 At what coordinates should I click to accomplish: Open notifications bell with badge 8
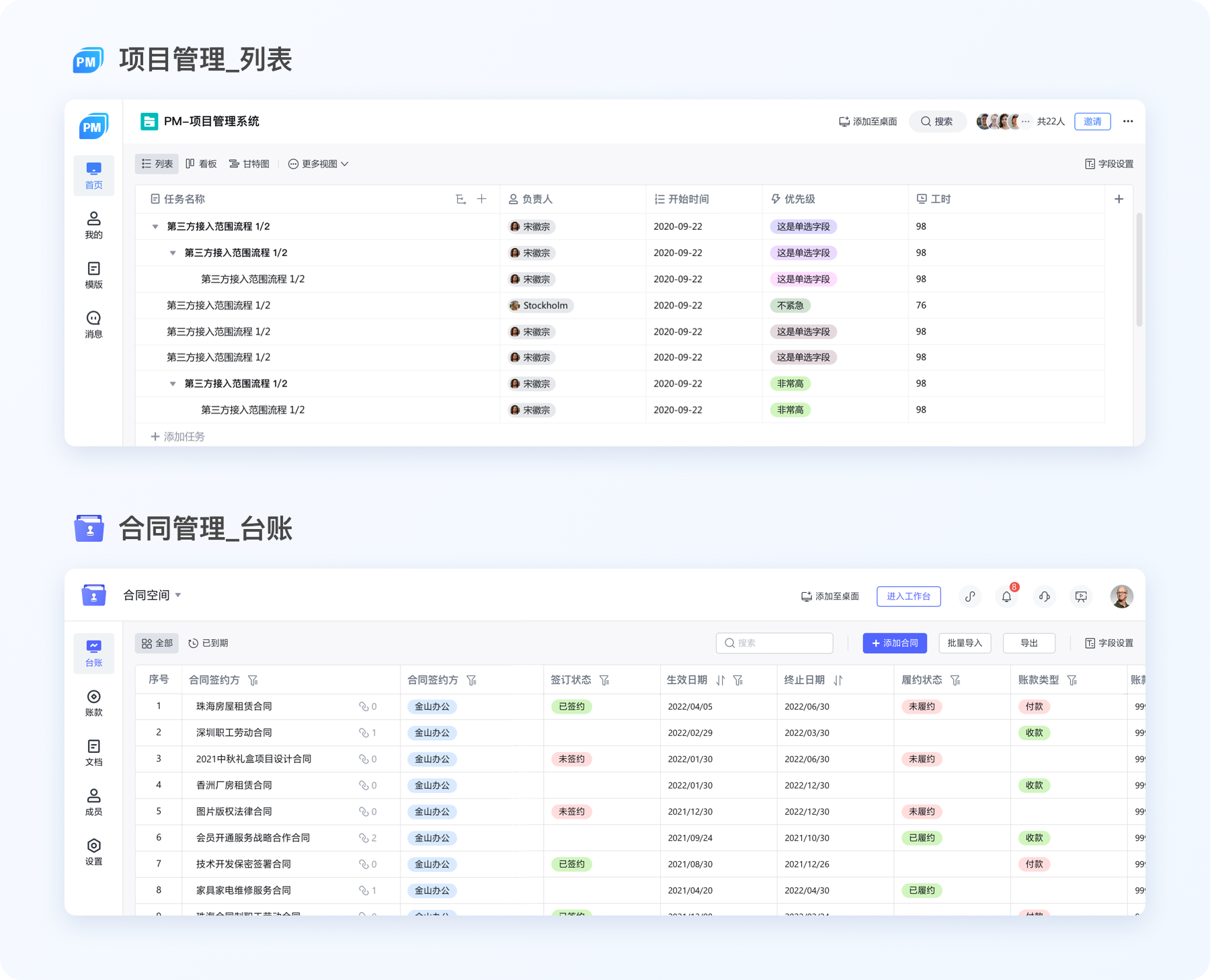[x=1007, y=596]
